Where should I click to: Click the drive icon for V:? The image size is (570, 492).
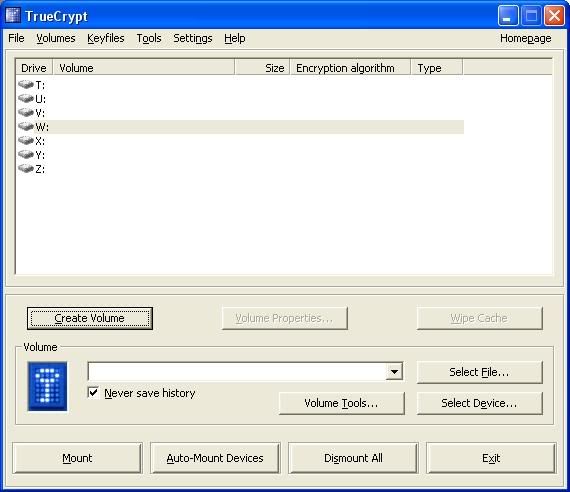pyautogui.click(x=26, y=112)
